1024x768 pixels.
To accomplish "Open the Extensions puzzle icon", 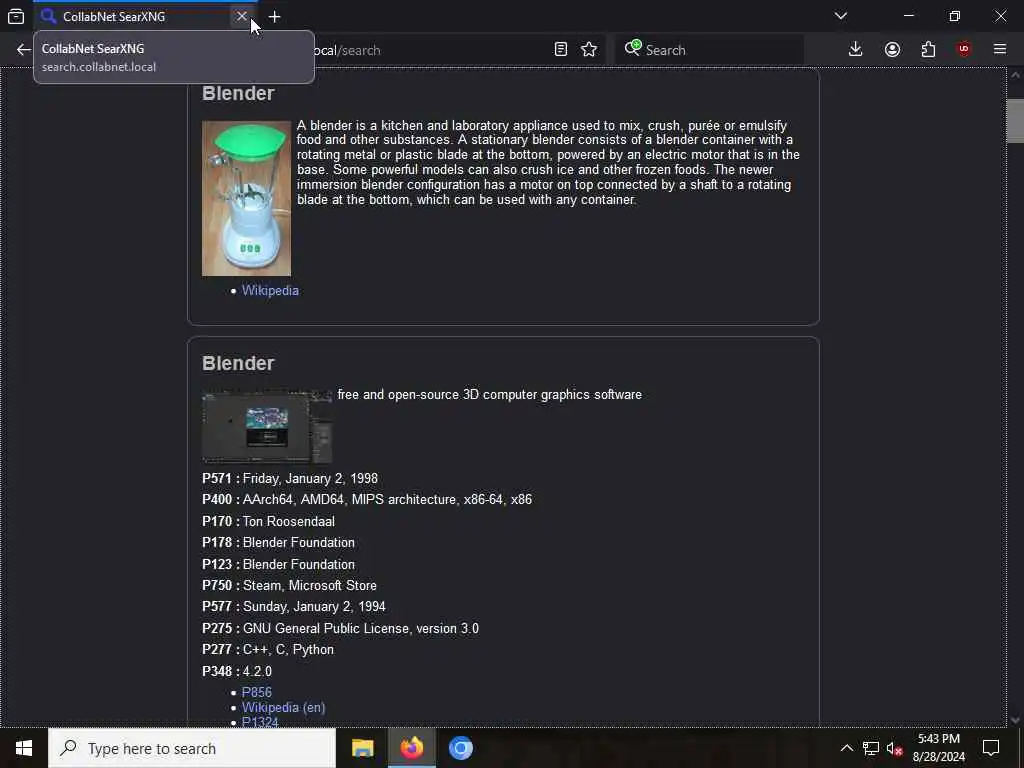I will click(x=928, y=50).
